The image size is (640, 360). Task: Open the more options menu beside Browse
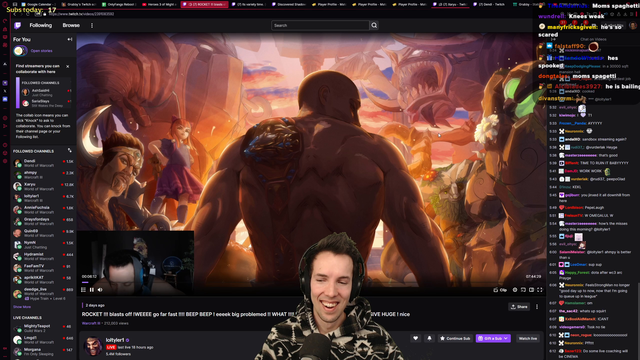pyautogui.click(x=92, y=25)
